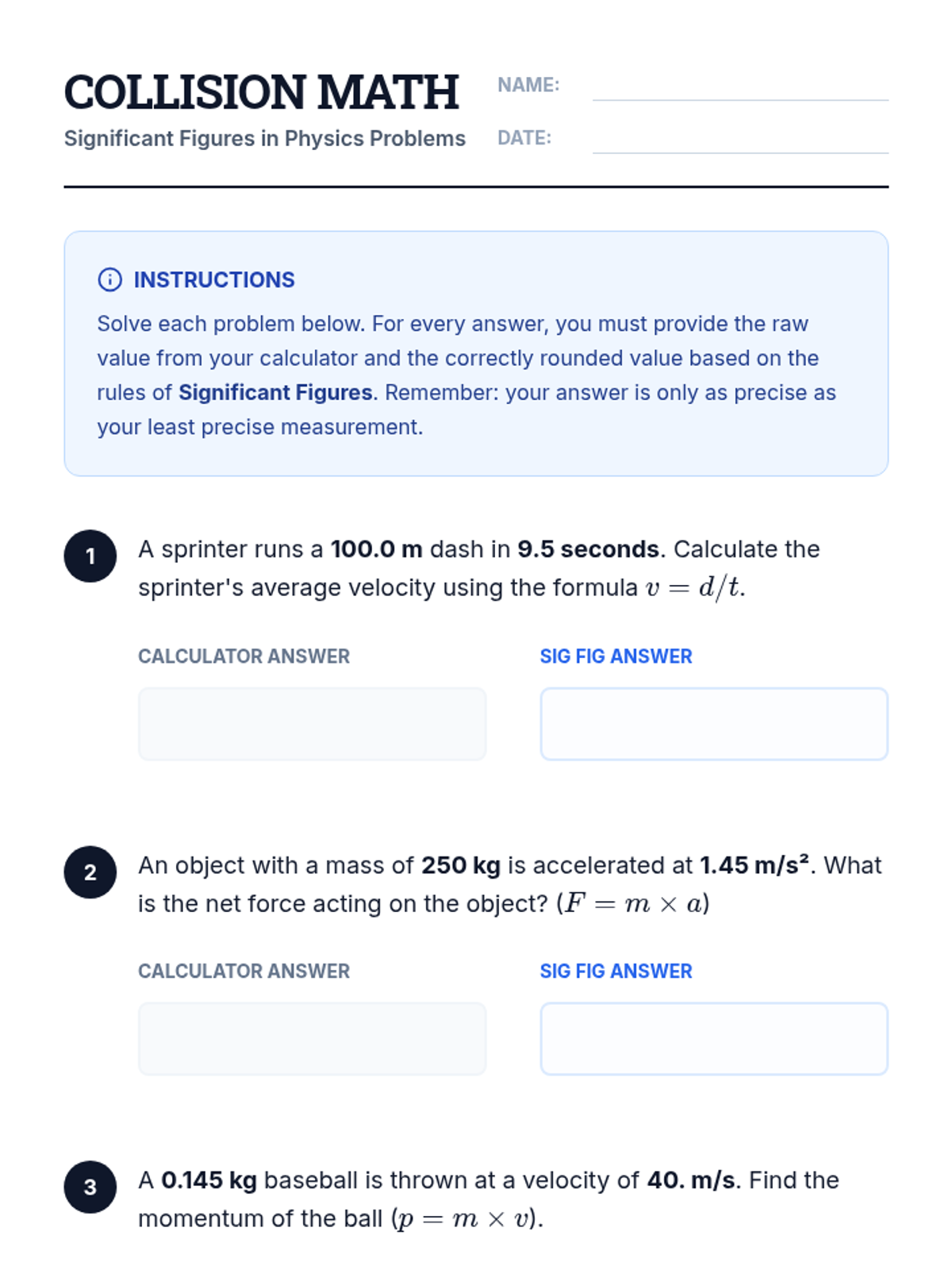Click the bold Significant Figures phrase in instructions
The image size is (952, 1270).
[x=275, y=392]
